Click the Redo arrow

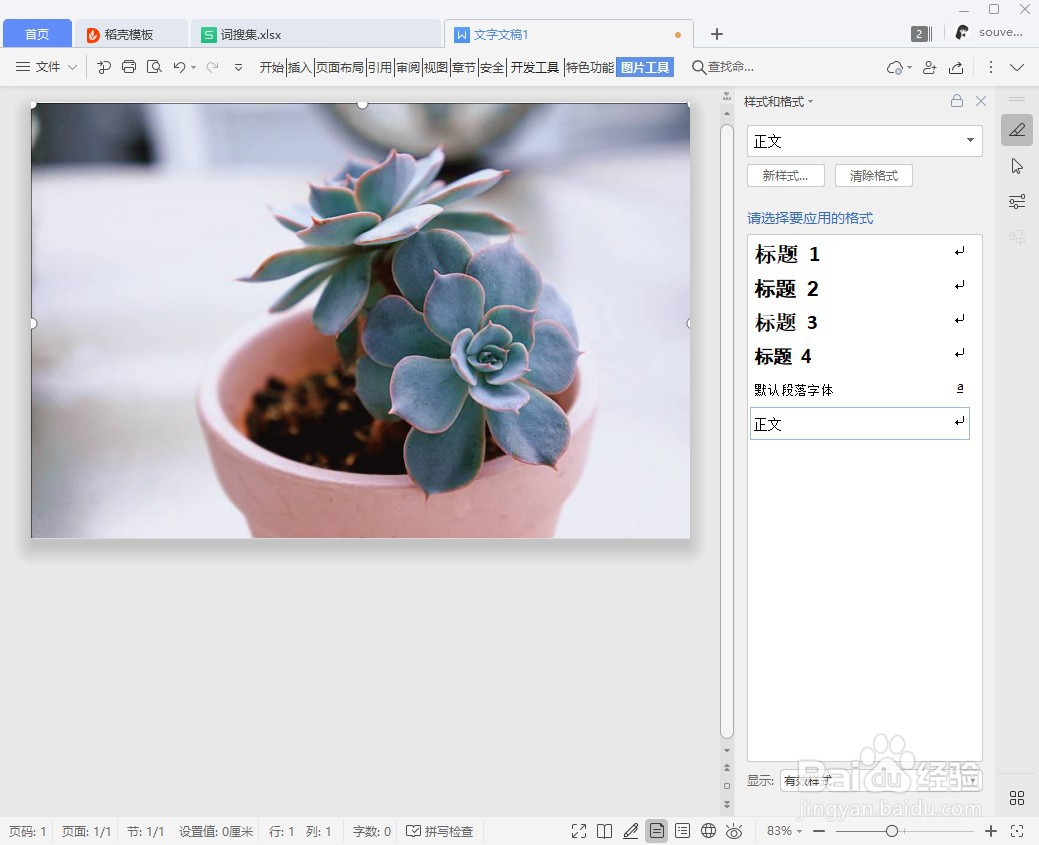tap(213, 67)
